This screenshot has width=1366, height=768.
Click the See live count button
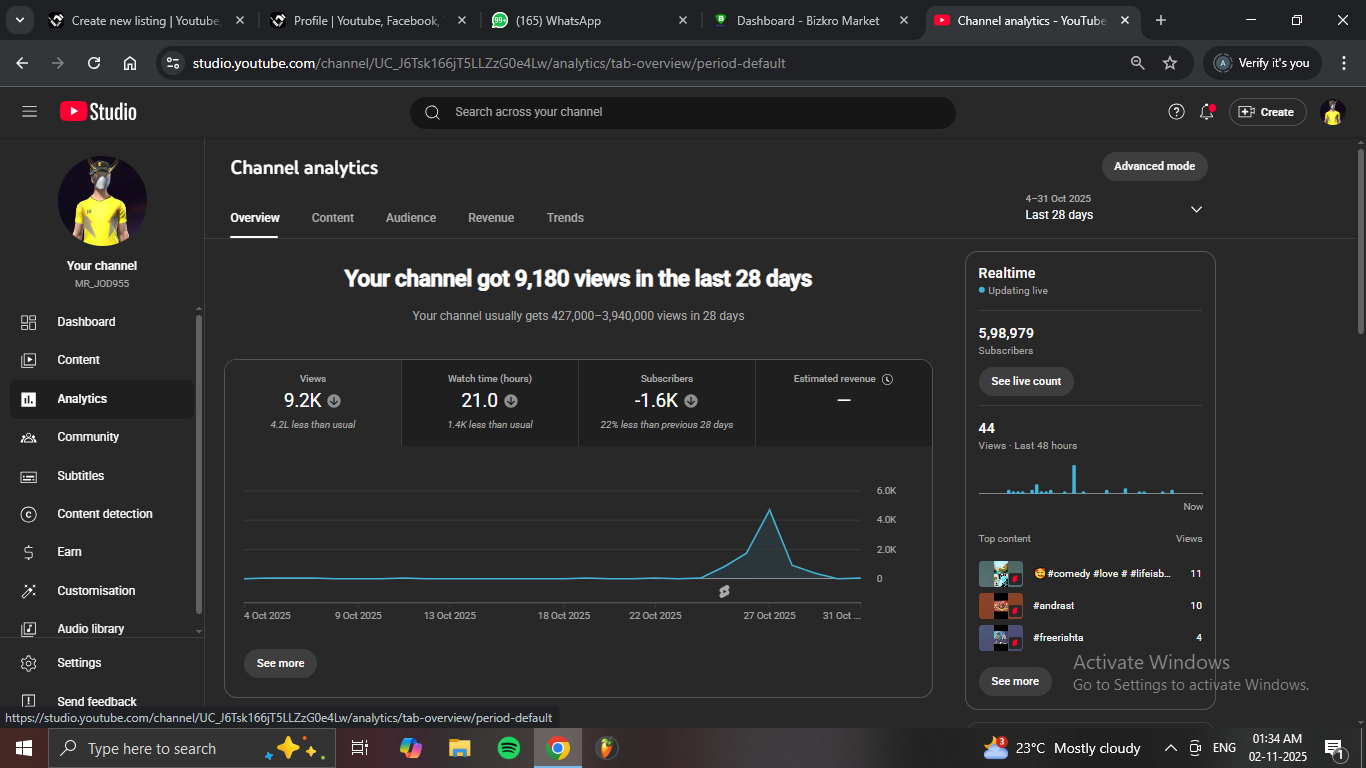click(1026, 381)
